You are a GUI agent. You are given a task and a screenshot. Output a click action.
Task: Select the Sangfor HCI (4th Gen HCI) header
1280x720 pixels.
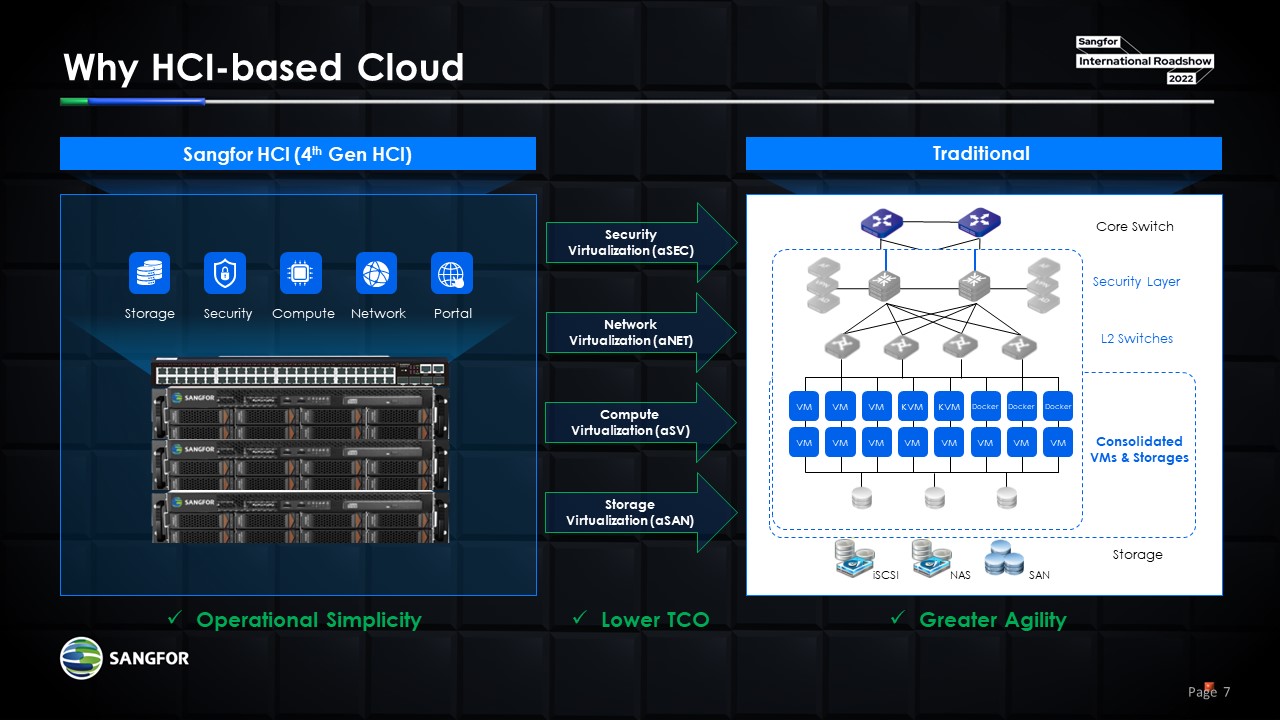pos(298,154)
